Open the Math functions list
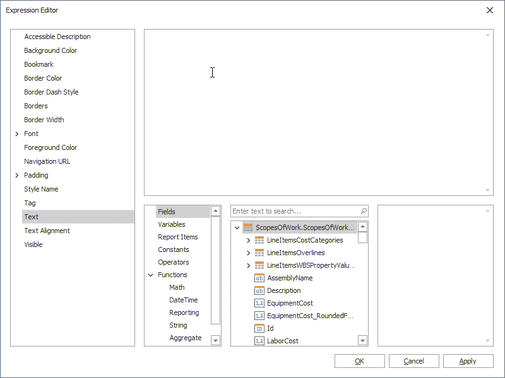Viewport: 505px width, 378px height. [x=177, y=287]
